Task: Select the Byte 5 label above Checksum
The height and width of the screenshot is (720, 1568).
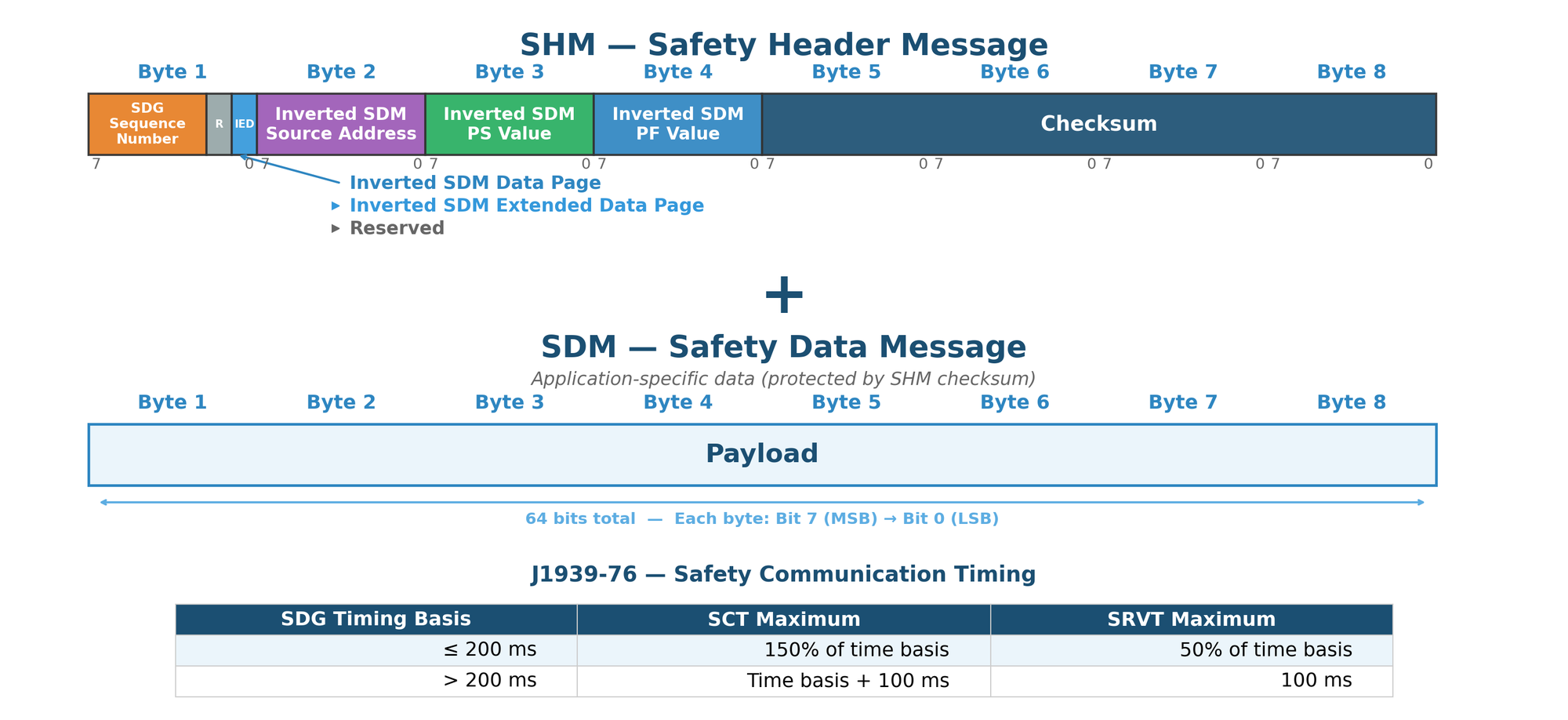Action: 846,71
